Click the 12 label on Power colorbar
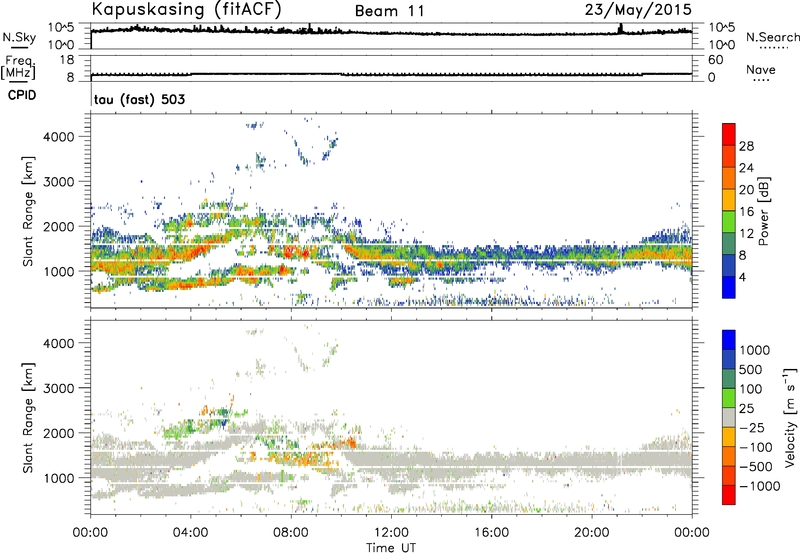800x554 pixels. pyautogui.click(x=746, y=234)
